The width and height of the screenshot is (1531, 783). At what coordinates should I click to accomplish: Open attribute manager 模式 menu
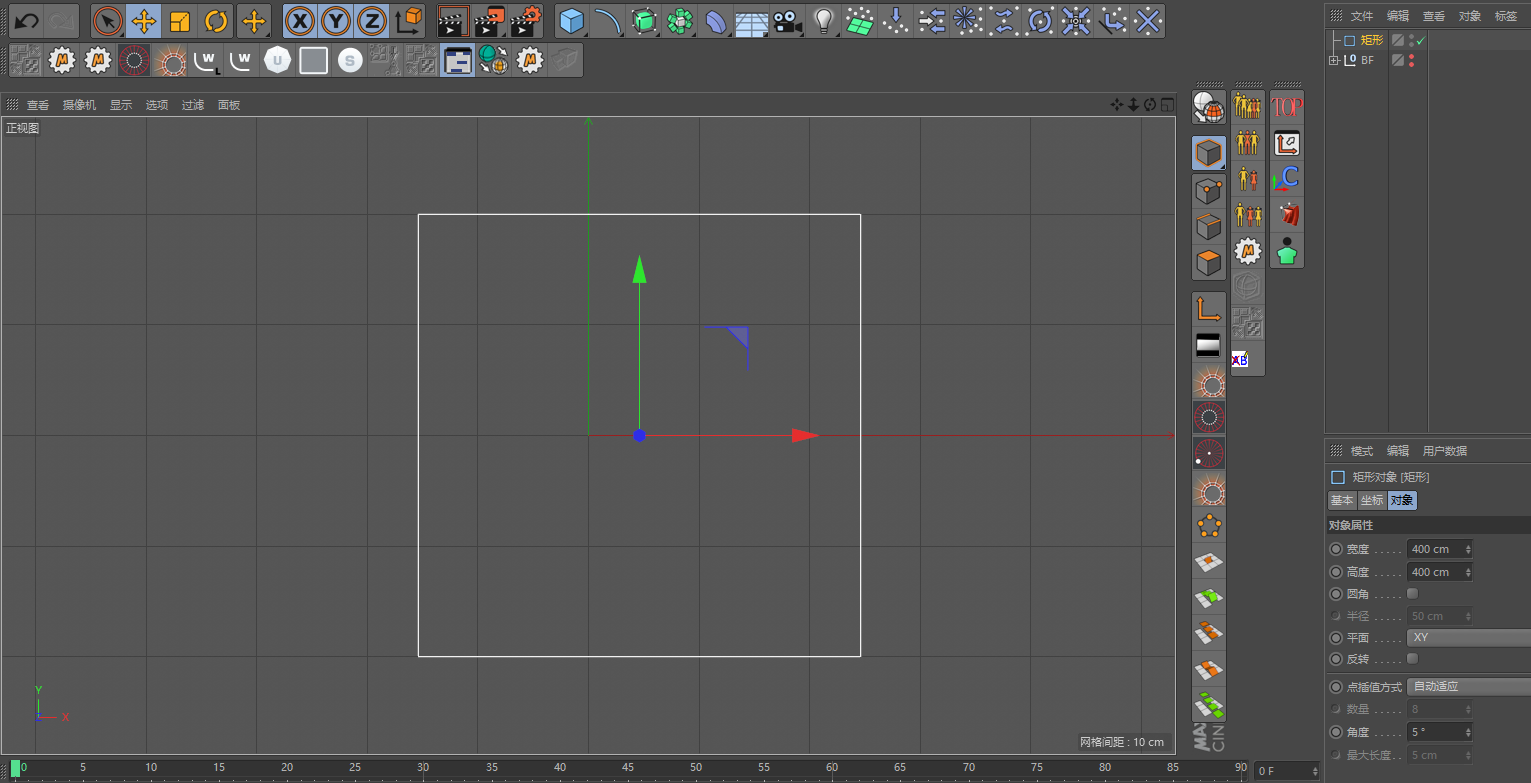tap(1362, 451)
